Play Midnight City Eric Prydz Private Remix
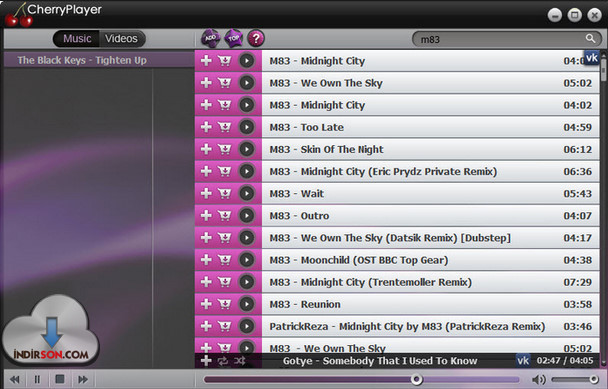The width and height of the screenshot is (608, 389). tap(247, 171)
